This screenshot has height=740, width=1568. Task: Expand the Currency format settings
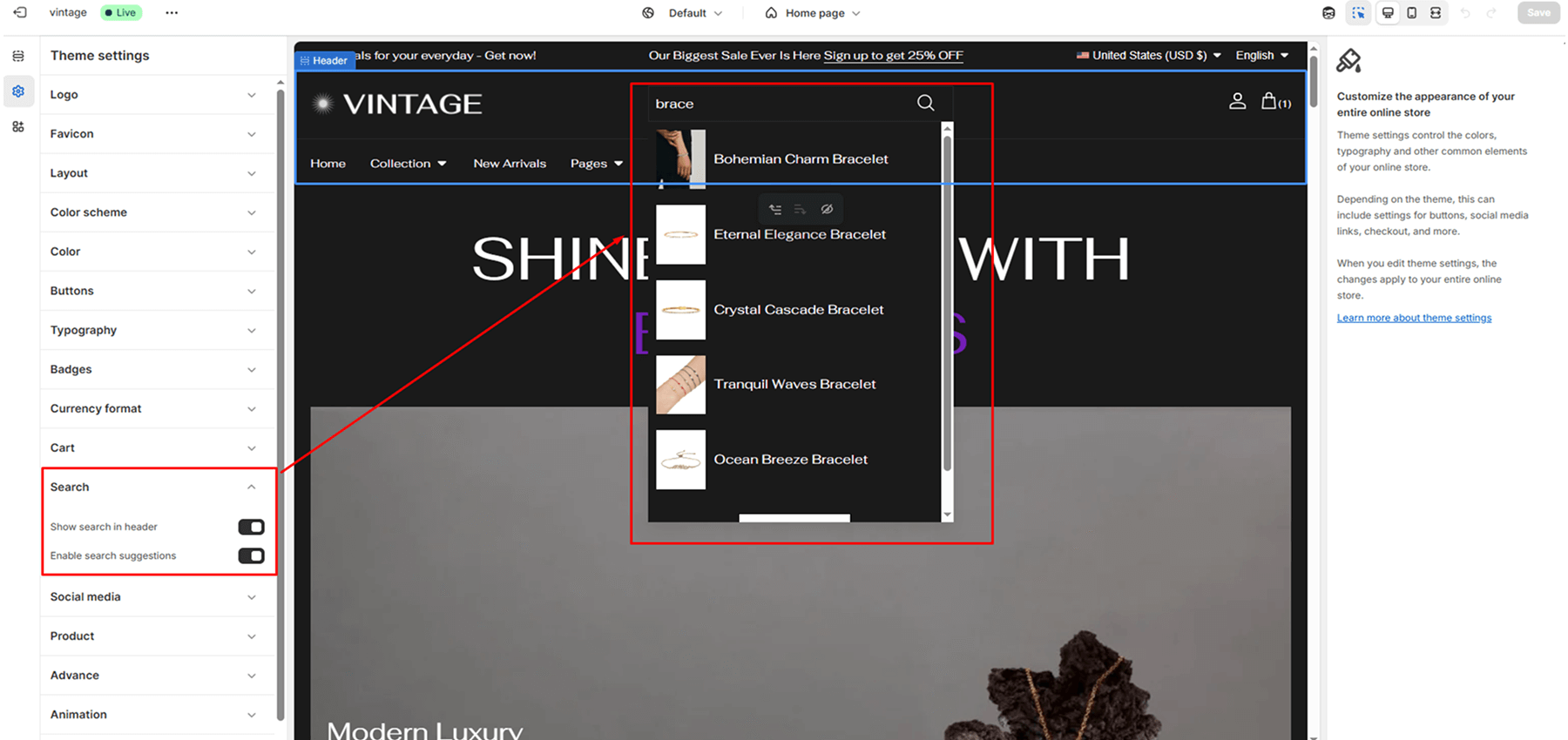coord(157,407)
